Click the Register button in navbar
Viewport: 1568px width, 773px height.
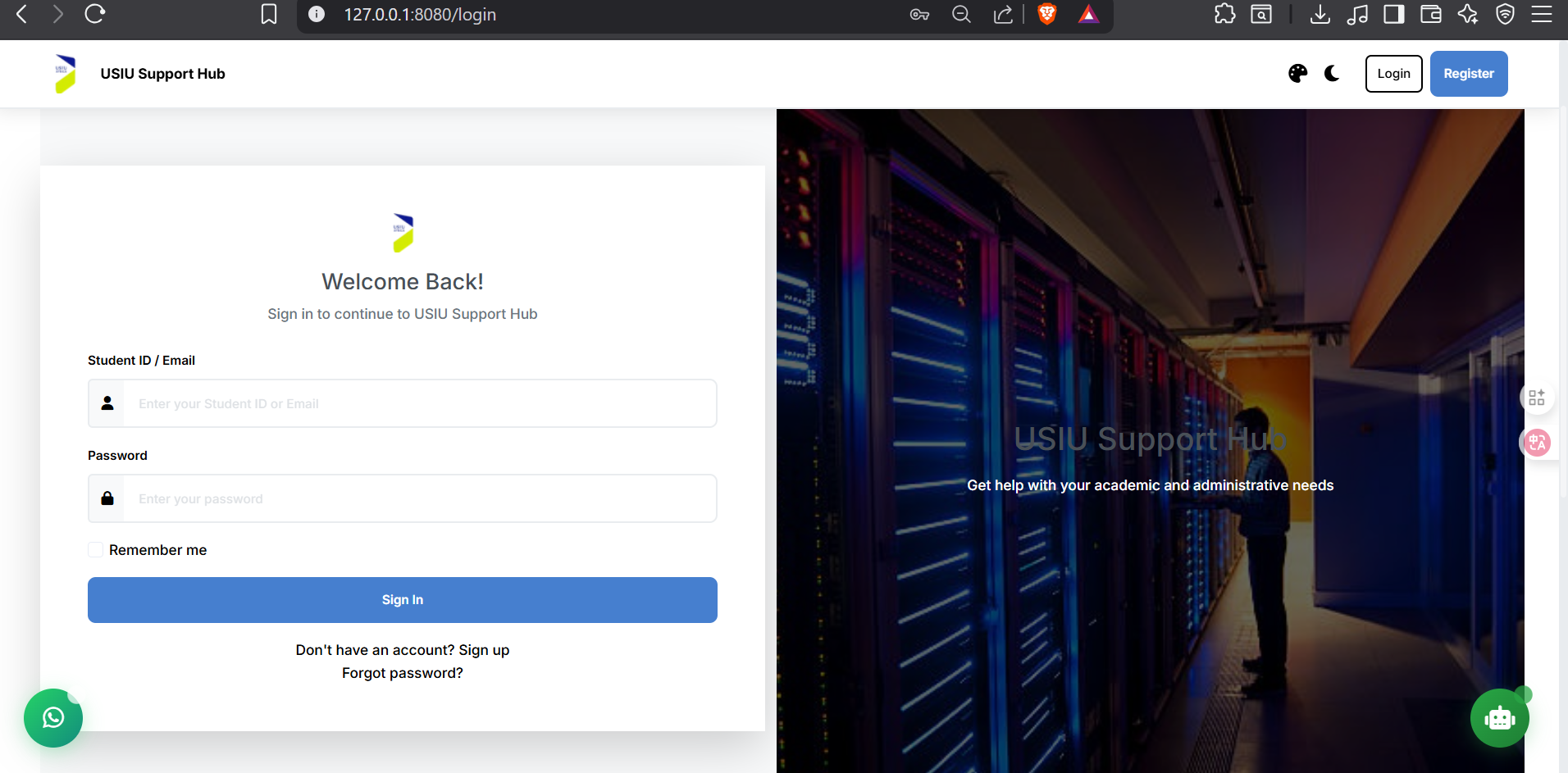tap(1468, 74)
